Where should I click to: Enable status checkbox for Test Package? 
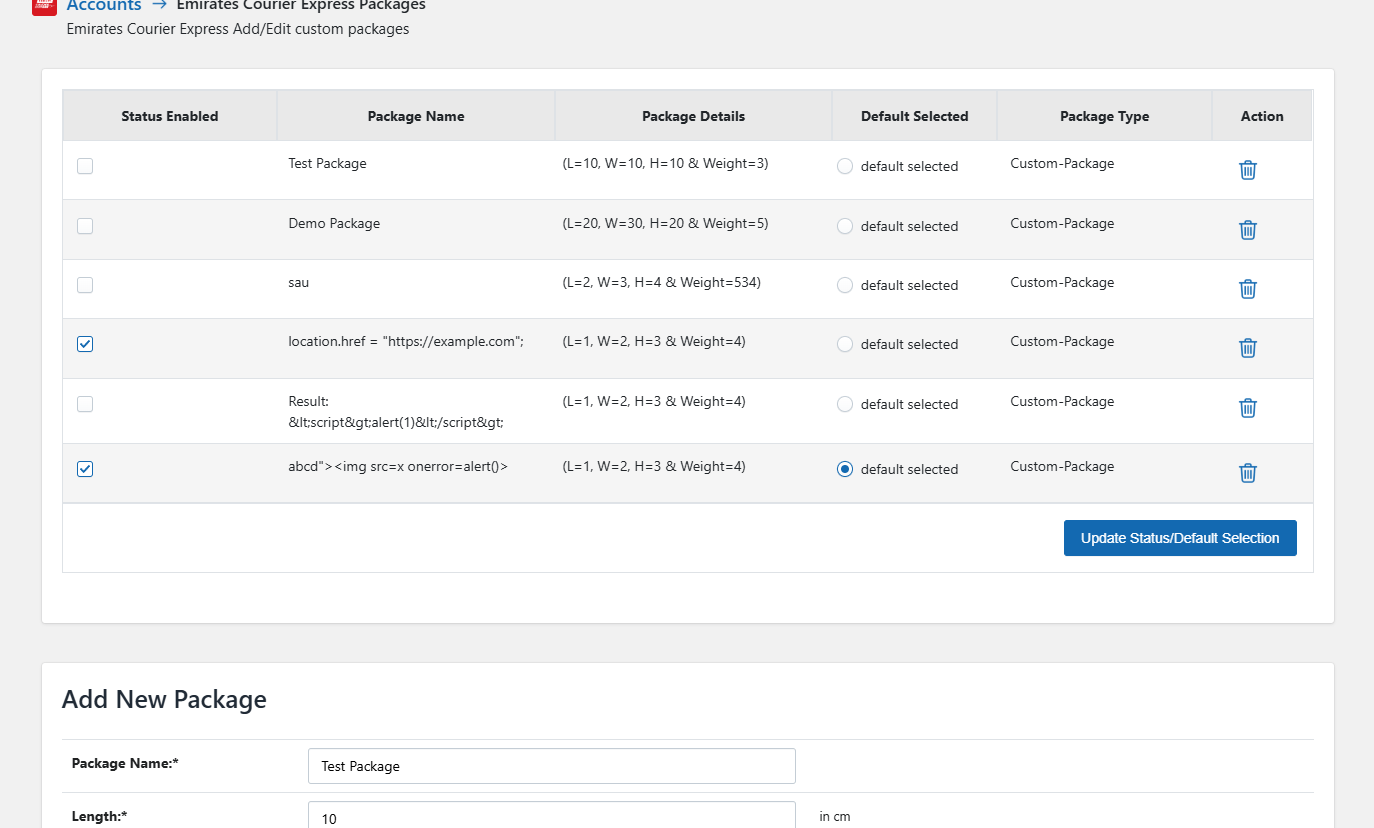(85, 166)
